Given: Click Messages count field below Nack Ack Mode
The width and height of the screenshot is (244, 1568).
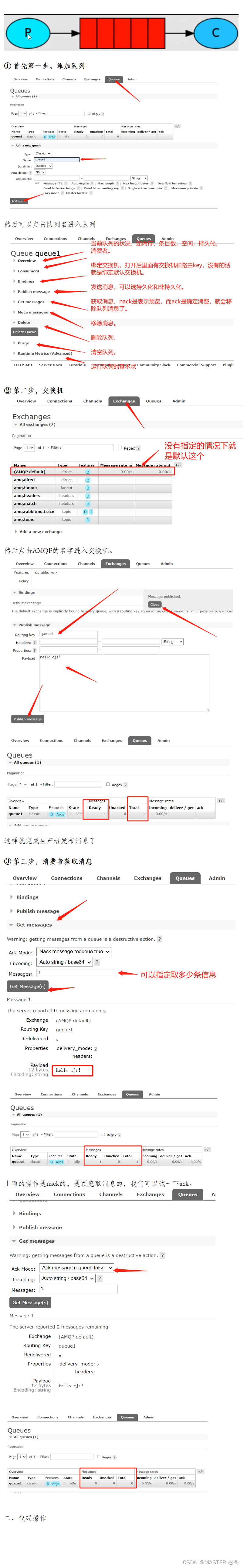Looking at the screenshot, I should [76, 973].
